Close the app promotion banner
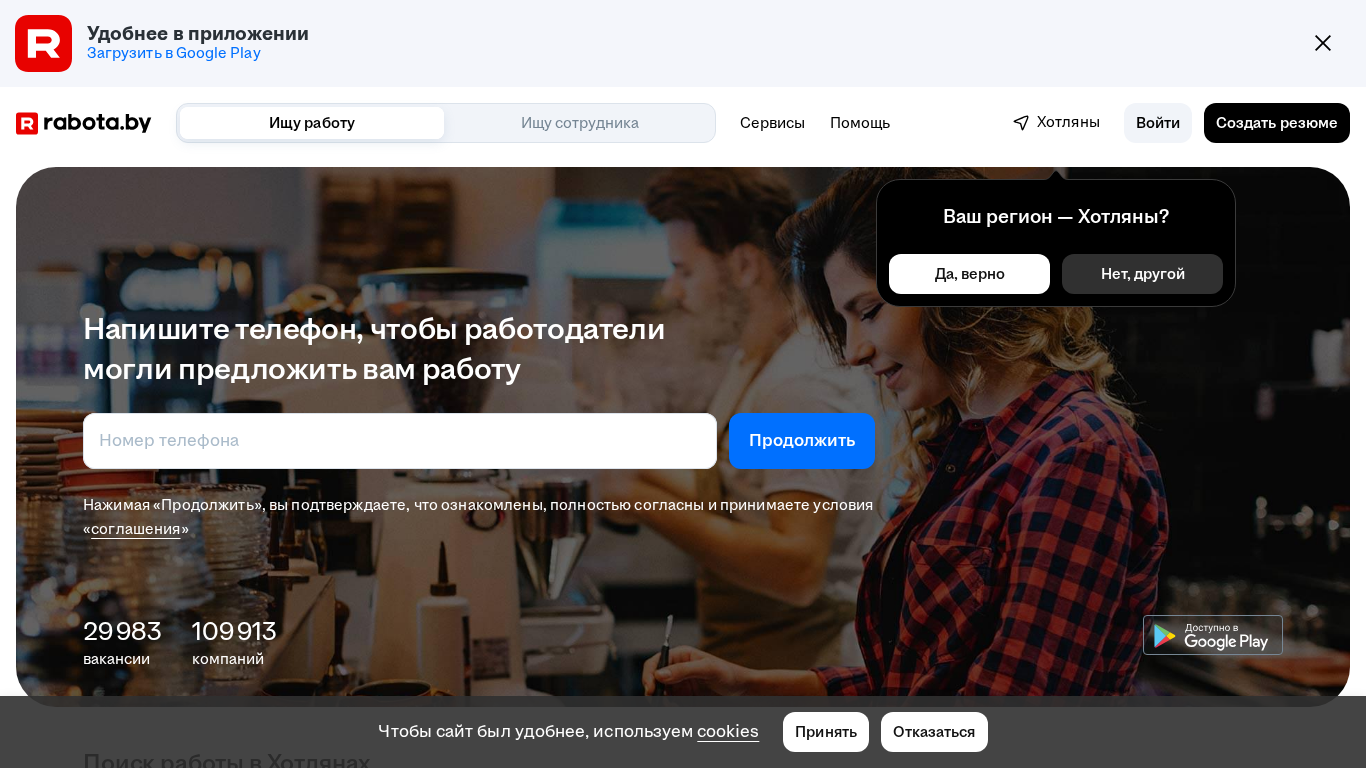1366x768 pixels. tap(1323, 43)
